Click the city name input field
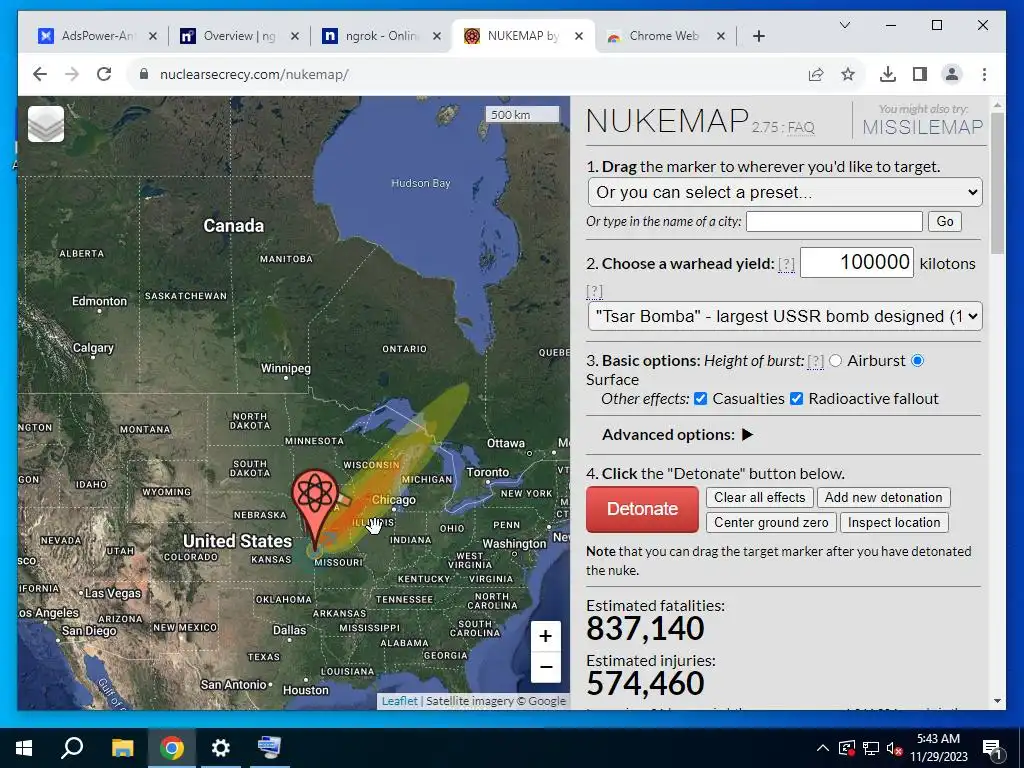1024x768 pixels. [x=834, y=221]
